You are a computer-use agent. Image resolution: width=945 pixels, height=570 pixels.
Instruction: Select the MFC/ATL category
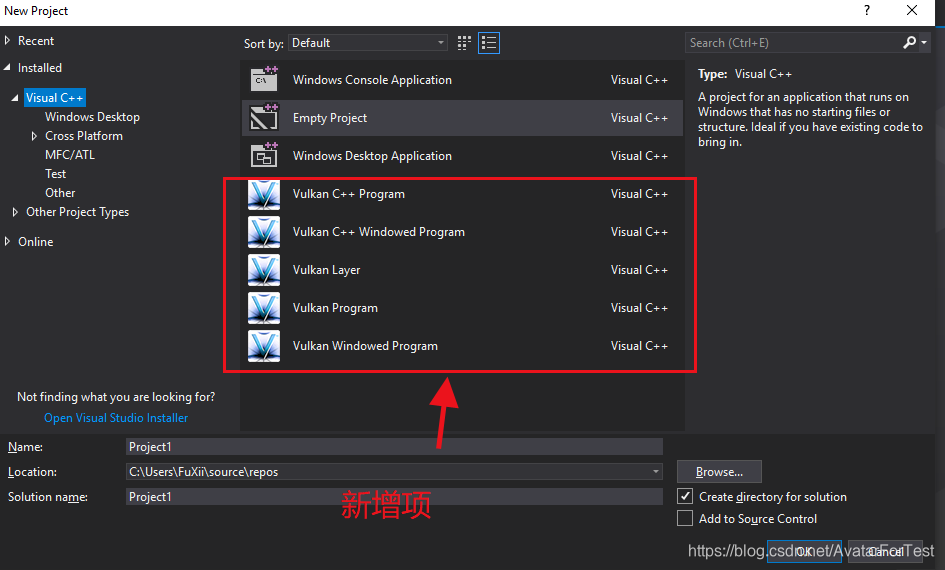pyautogui.click(x=70, y=155)
